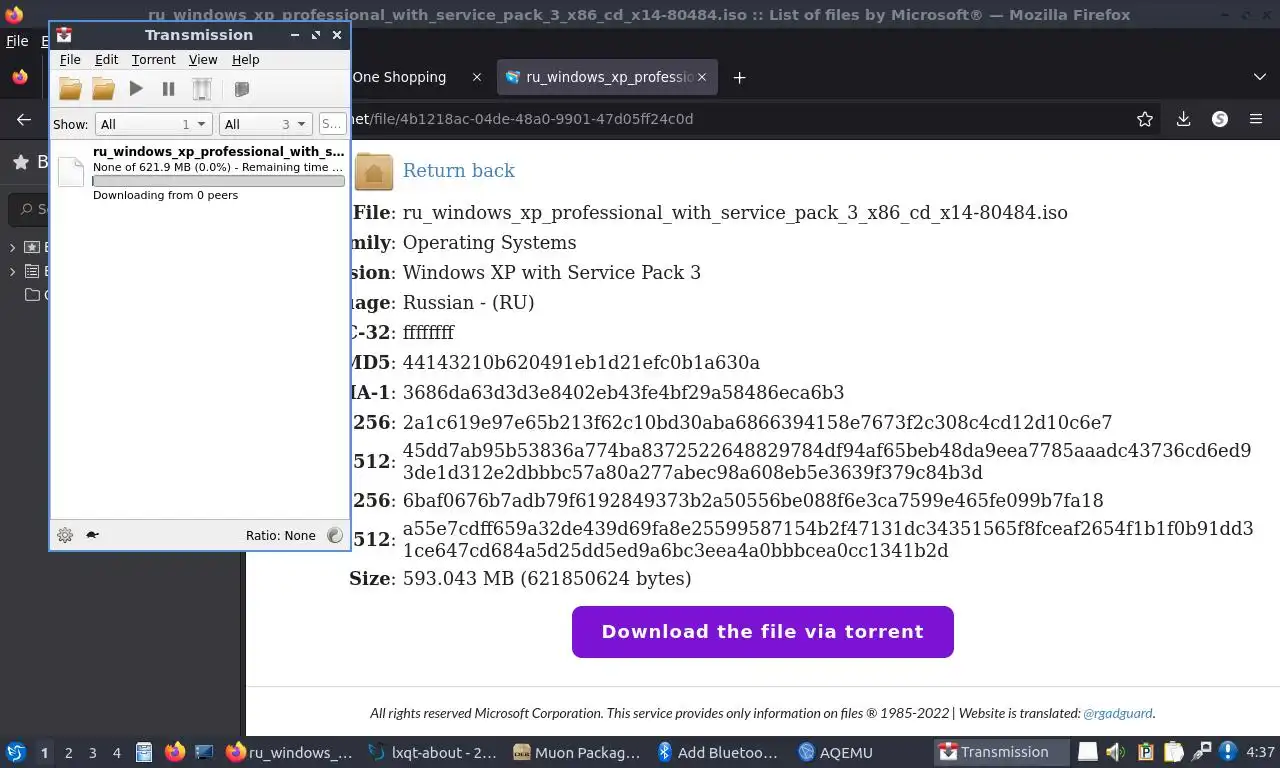Click the show desktop icon on taskbar

[204, 752]
